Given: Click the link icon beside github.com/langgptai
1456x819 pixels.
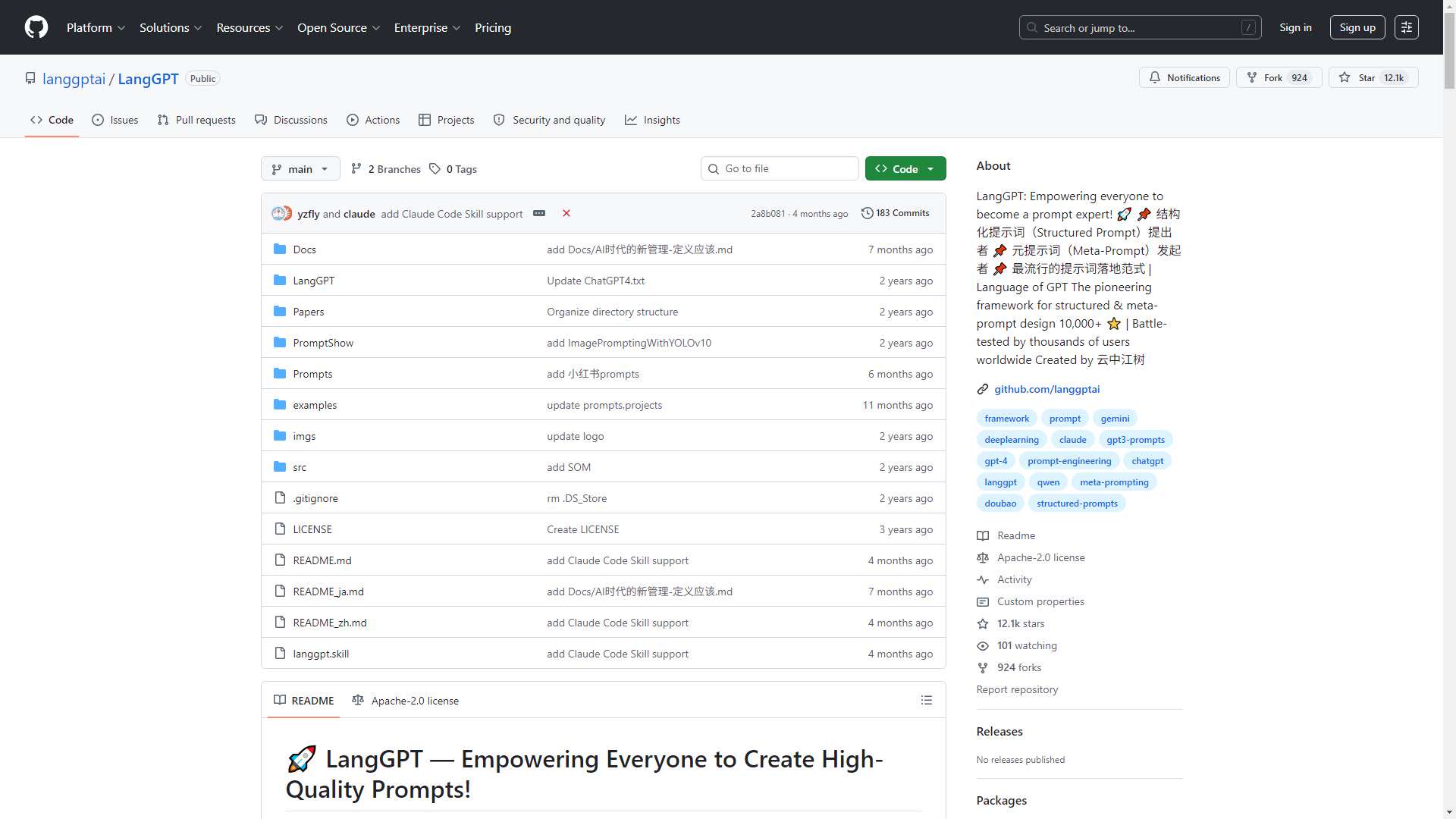Looking at the screenshot, I should click(983, 389).
